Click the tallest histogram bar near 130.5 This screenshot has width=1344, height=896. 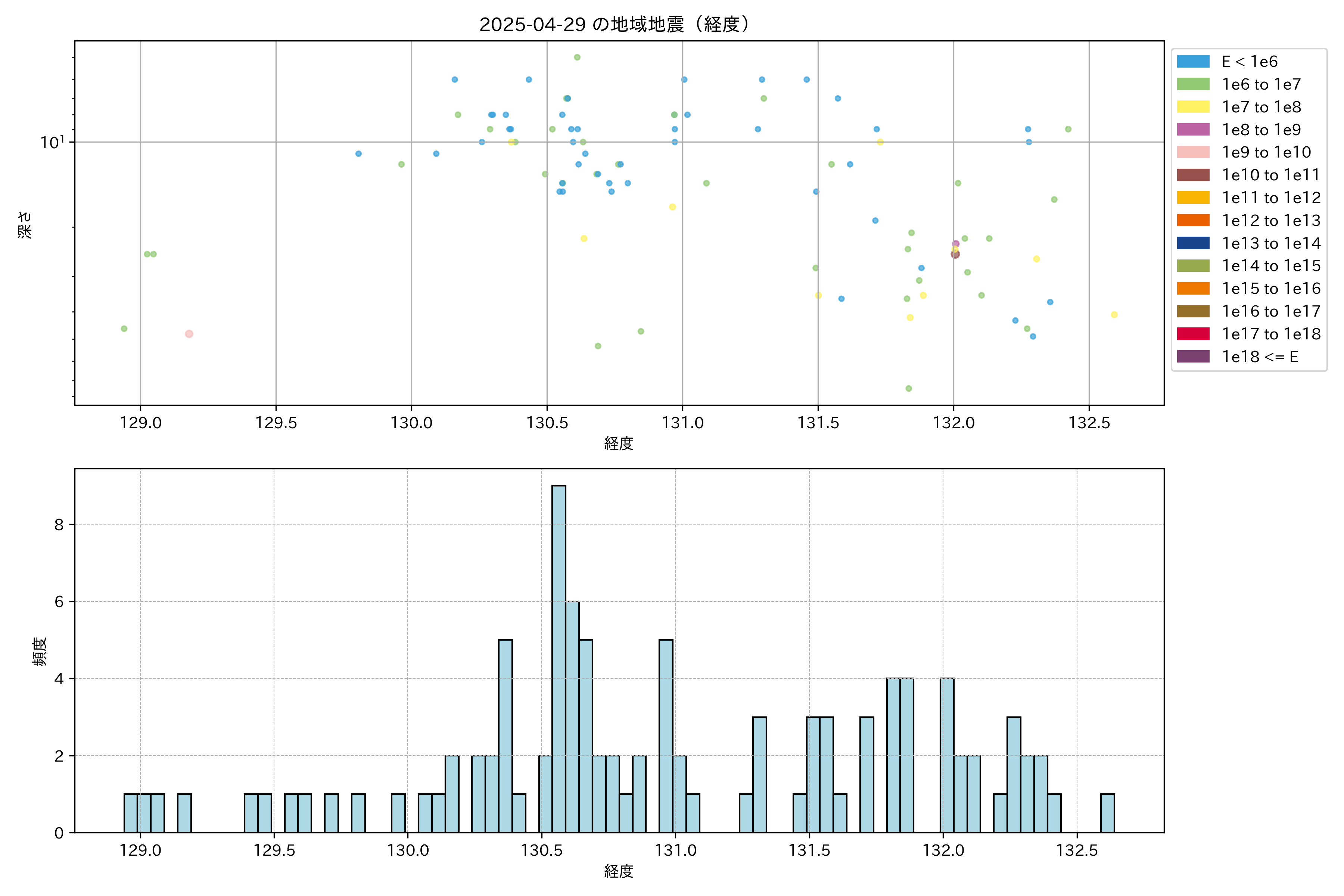(x=558, y=657)
